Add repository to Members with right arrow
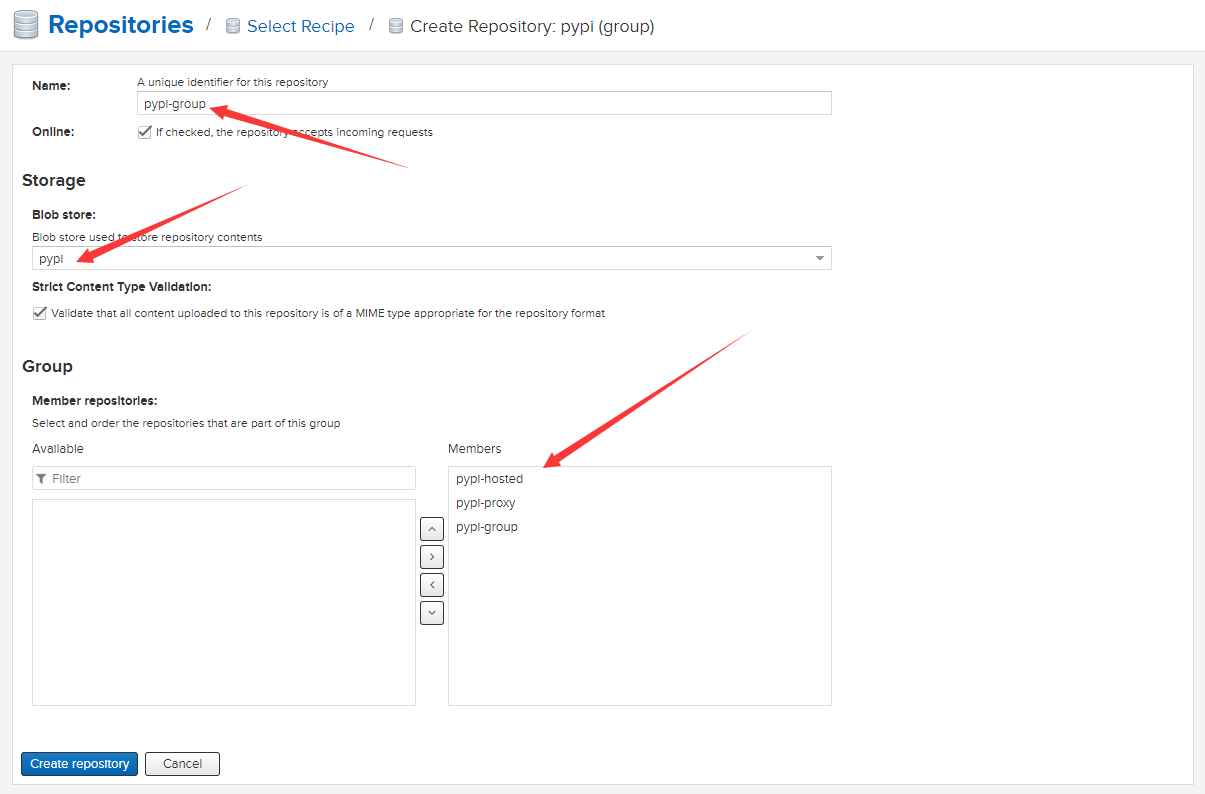 pos(432,557)
